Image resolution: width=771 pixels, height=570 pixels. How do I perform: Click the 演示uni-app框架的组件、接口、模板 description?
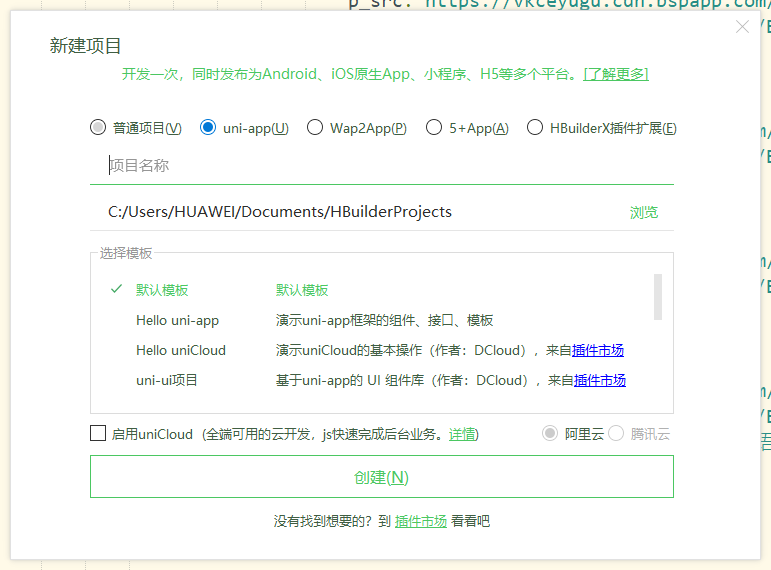point(385,321)
